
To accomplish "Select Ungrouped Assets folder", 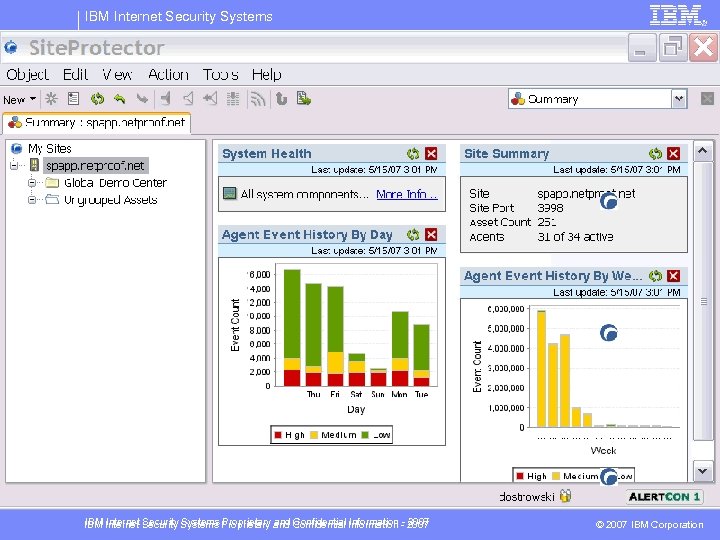I will pyautogui.click(x=111, y=200).
